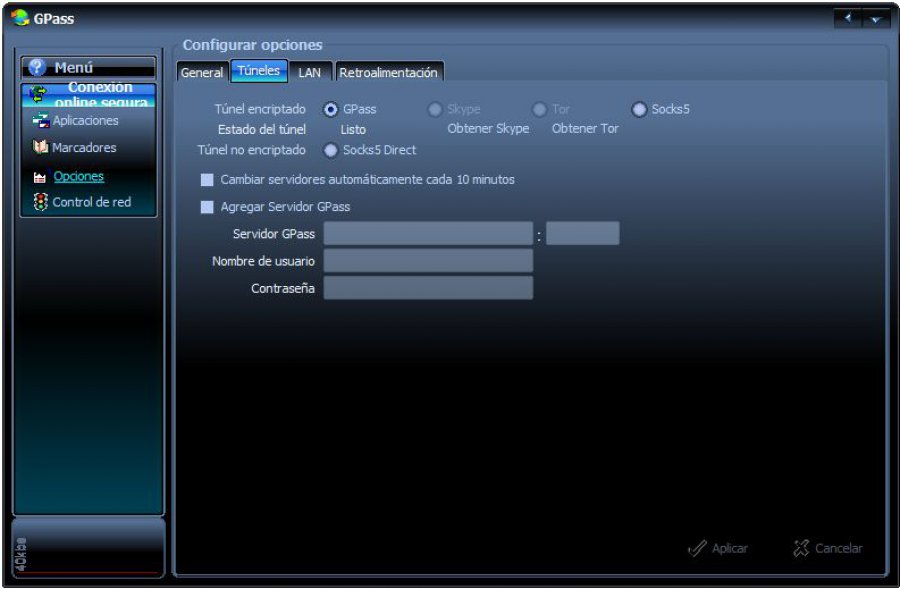This screenshot has width=900, height=589.
Task: Click the Nombre de usuario field
Action: (428, 261)
